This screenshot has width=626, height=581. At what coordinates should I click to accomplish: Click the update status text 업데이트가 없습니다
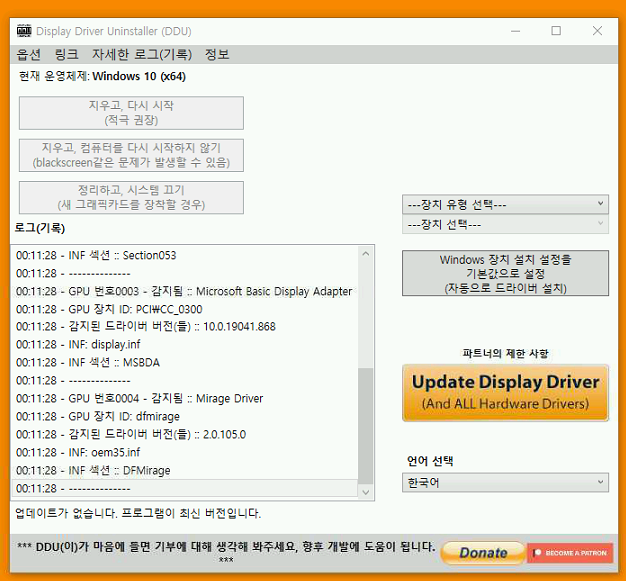138,513
